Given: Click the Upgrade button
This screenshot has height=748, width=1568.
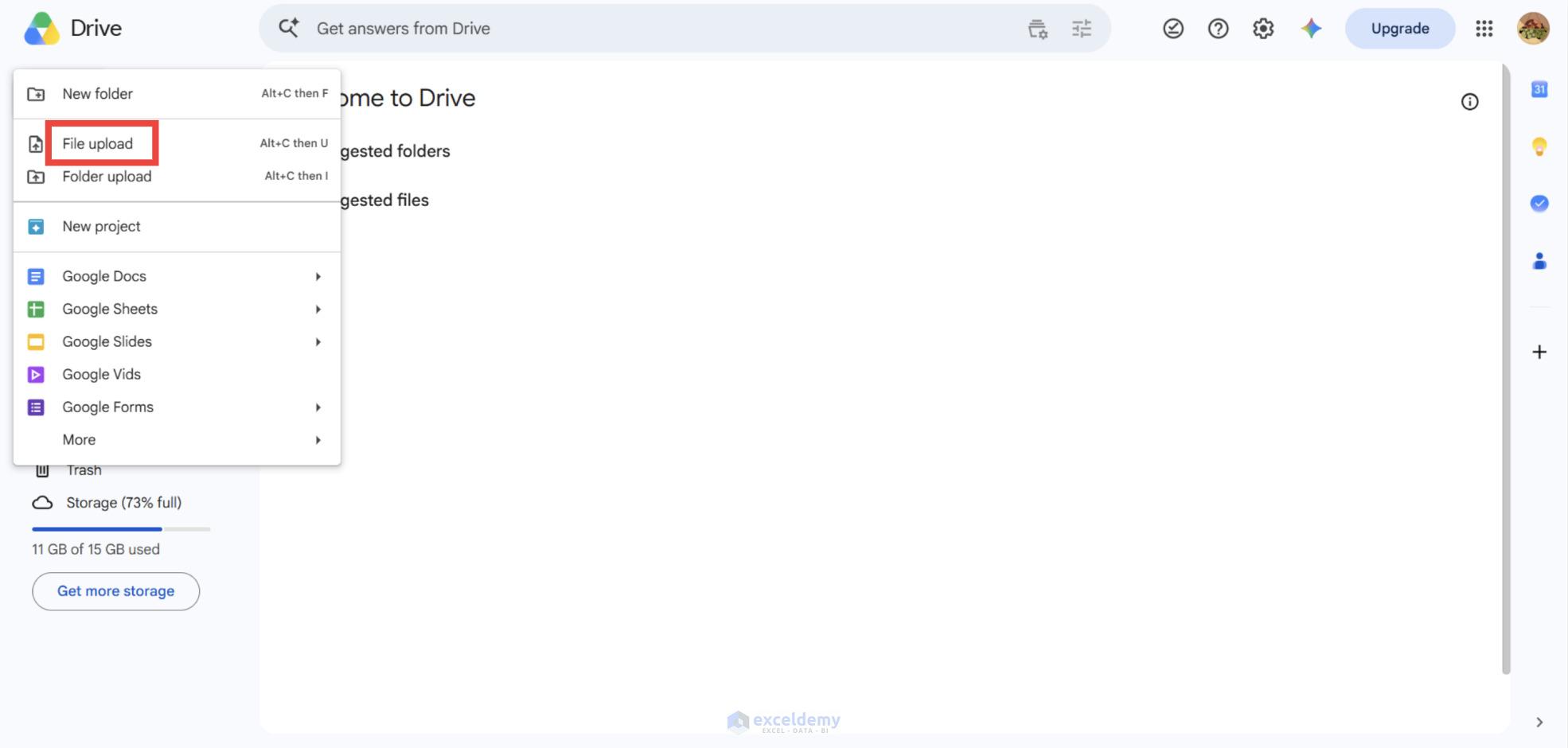Looking at the screenshot, I should coord(1400,29).
